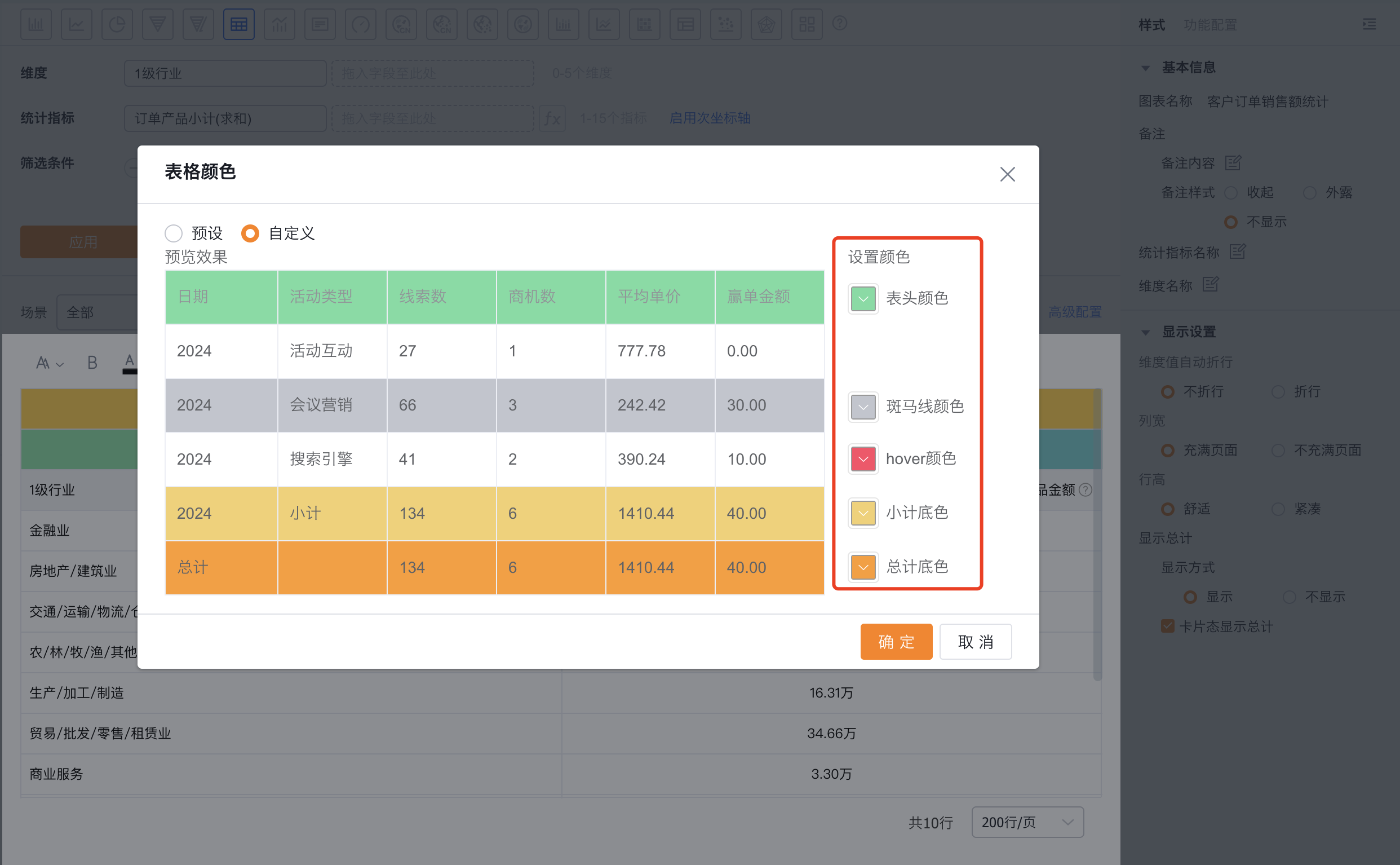Click the 取消 button
1400x865 pixels.
(974, 641)
